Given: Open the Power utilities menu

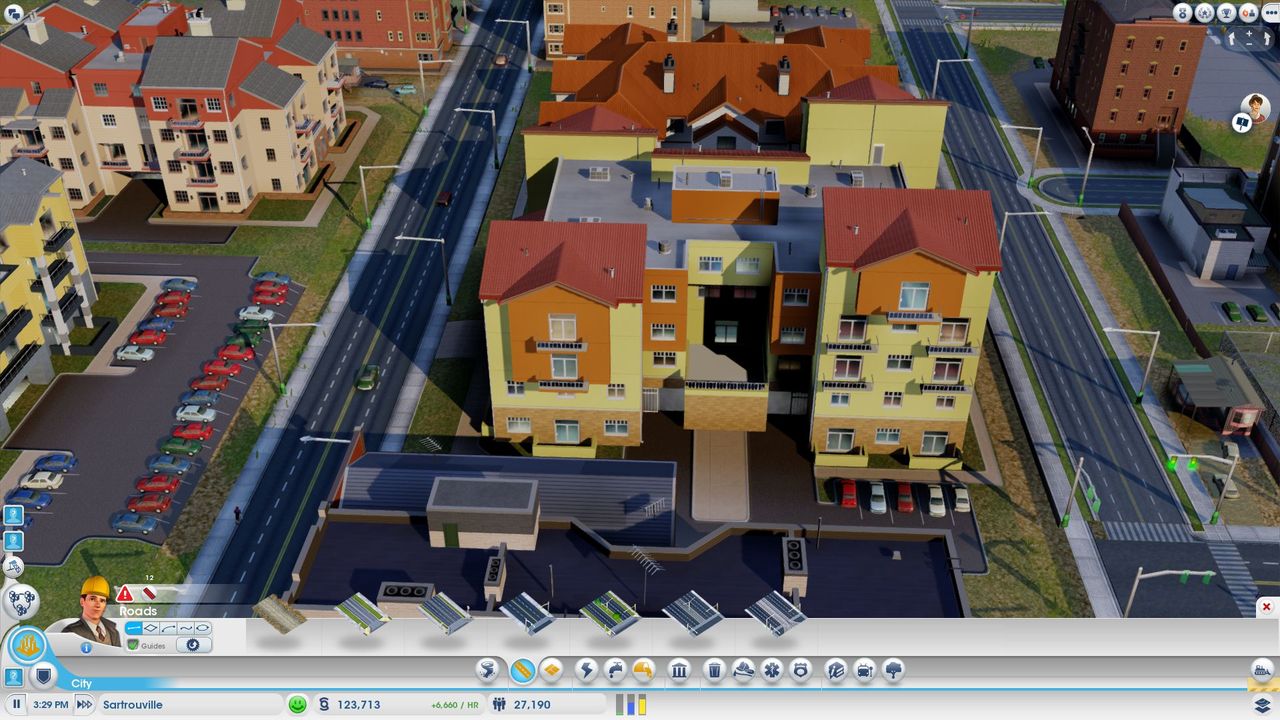Looking at the screenshot, I should click(586, 670).
